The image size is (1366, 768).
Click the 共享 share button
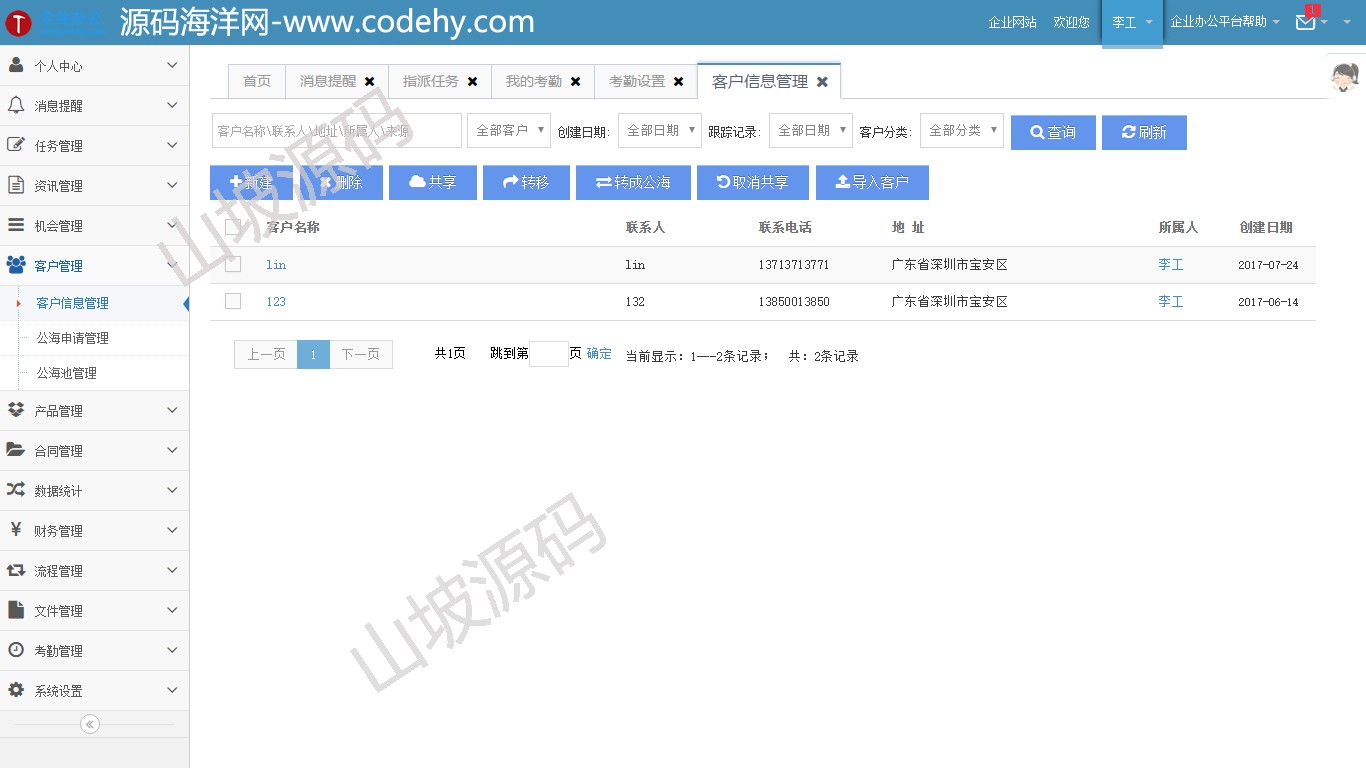(x=433, y=183)
